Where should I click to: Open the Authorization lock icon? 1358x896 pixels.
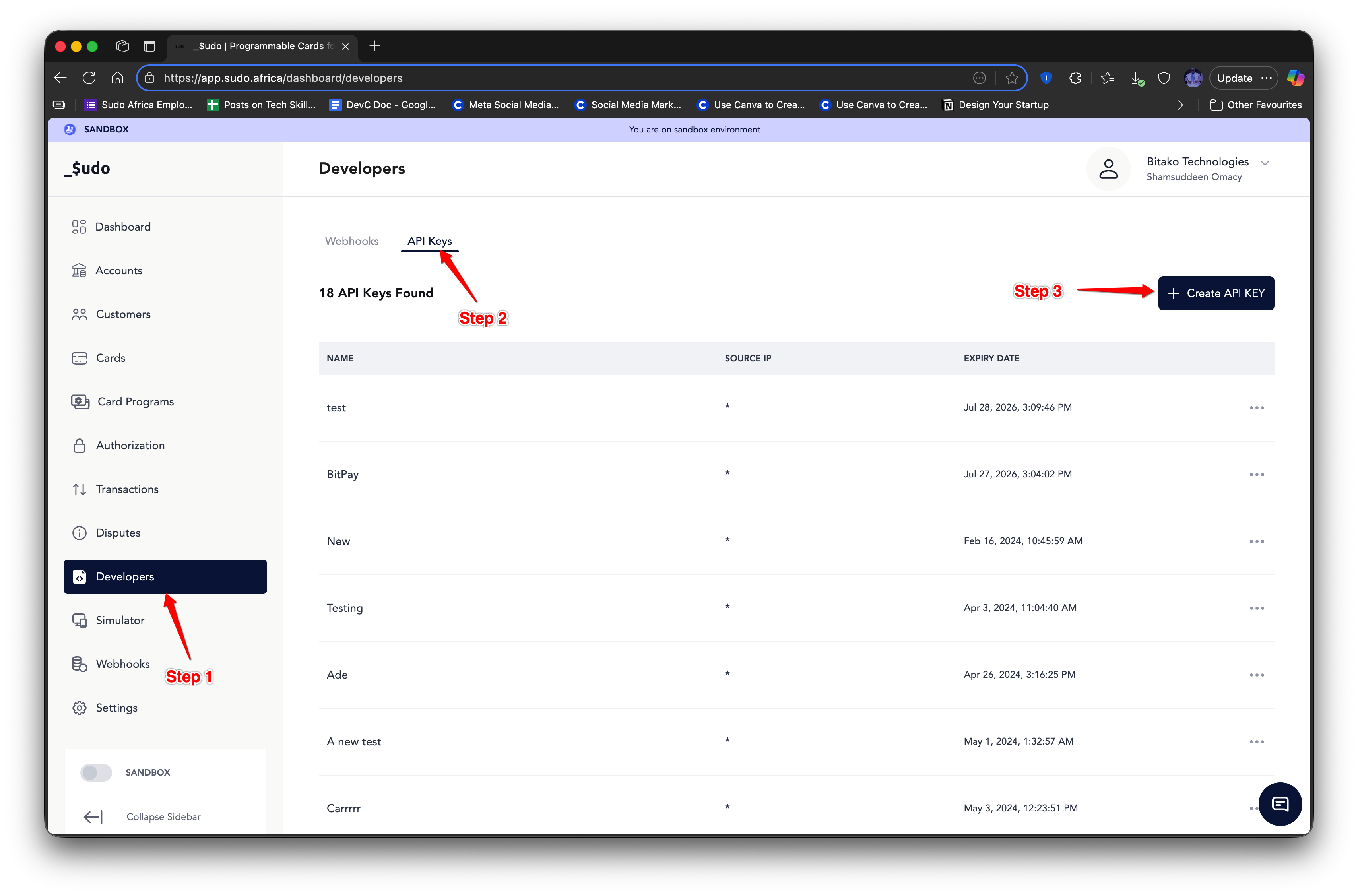click(80, 445)
